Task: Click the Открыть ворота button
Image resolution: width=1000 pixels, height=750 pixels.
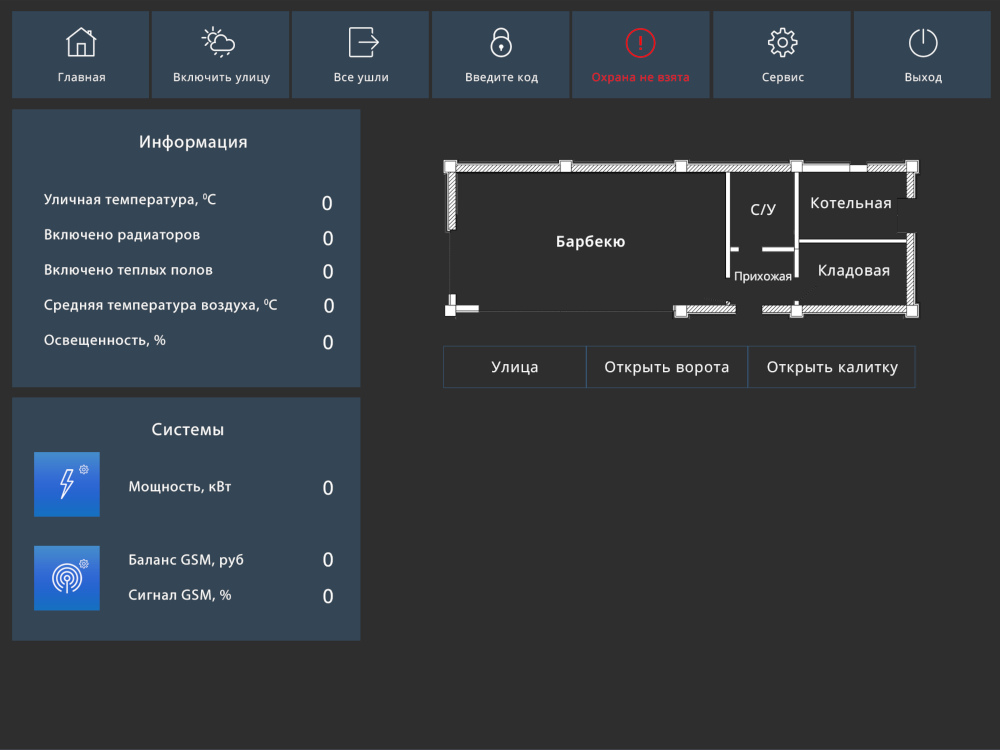Action: [x=666, y=367]
